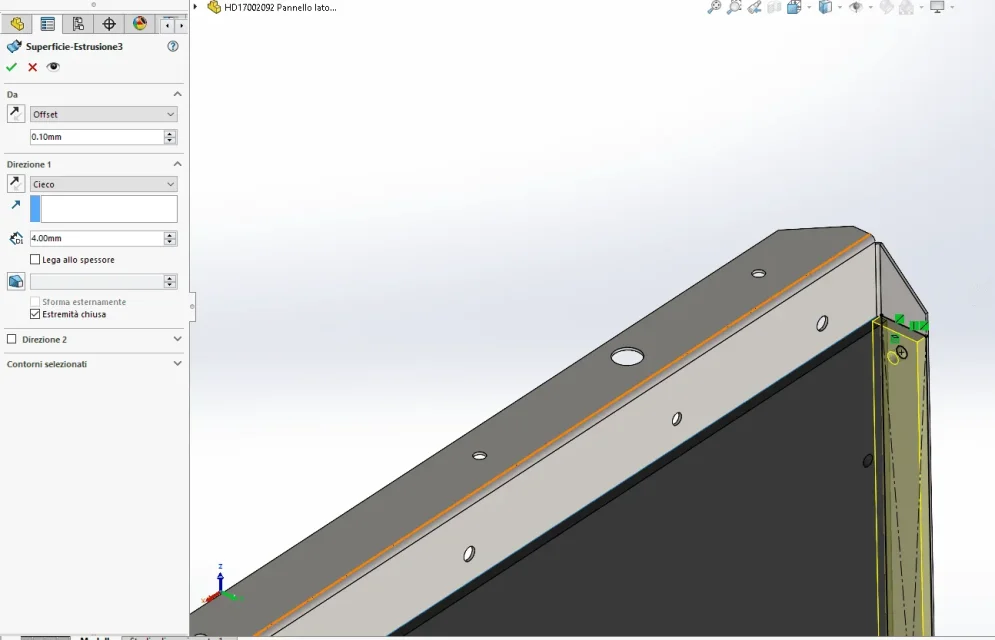This screenshot has width=995, height=640.
Task: Click the Previous View icon
Action: (754, 7)
